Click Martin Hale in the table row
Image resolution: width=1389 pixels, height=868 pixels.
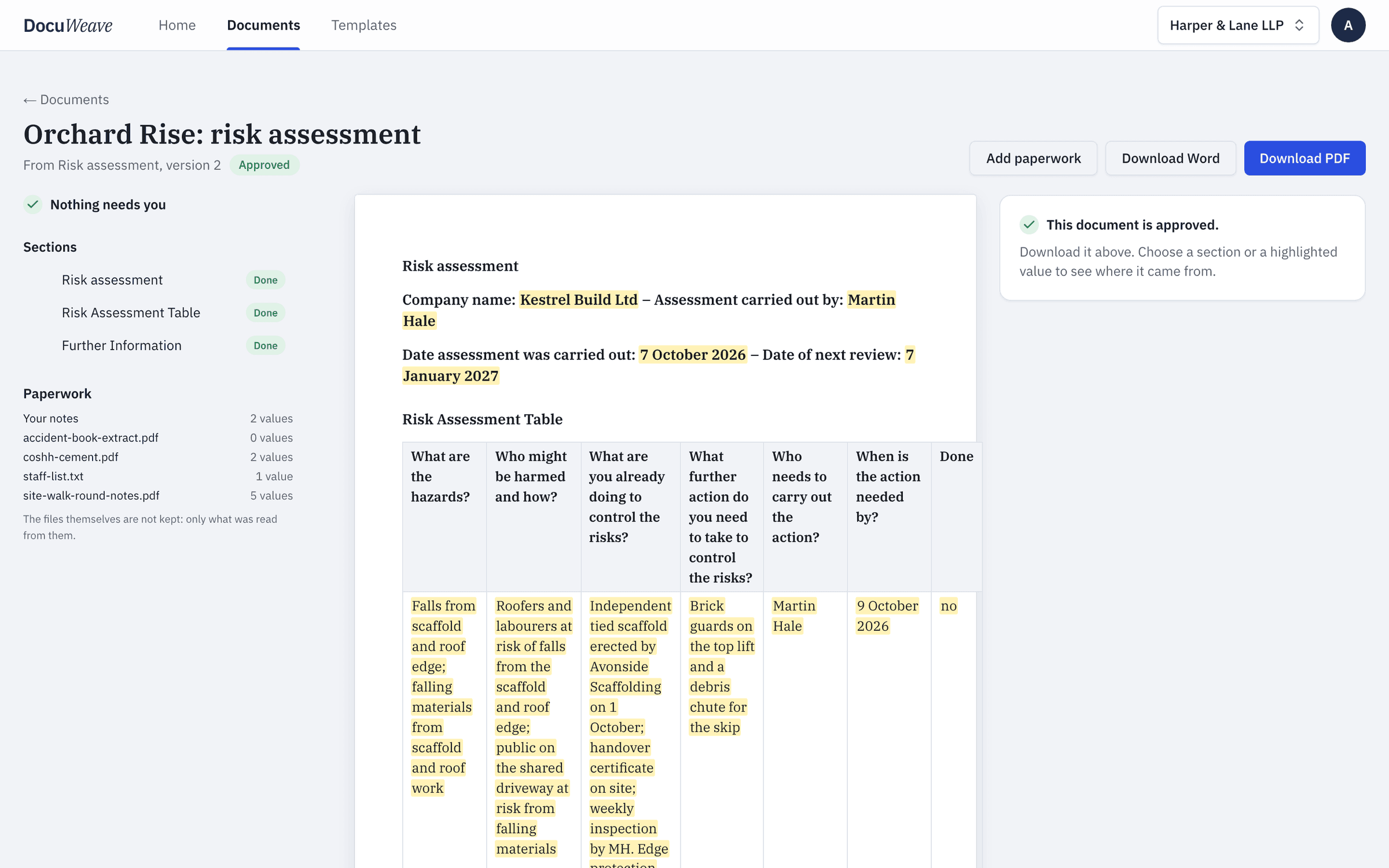(794, 616)
